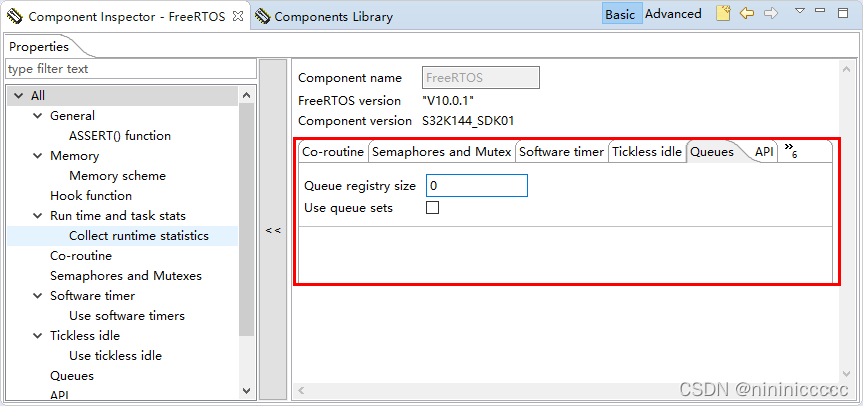Open the Properties tab
Image resolution: width=863 pixels, height=406 pixels.
tap(39, 47)
